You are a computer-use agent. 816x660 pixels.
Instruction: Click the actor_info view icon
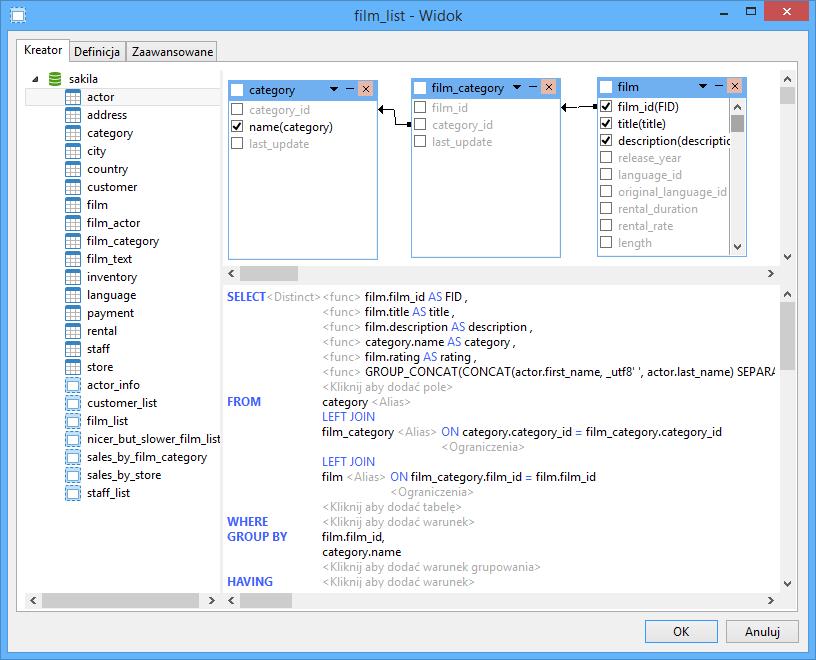point(73,385)
